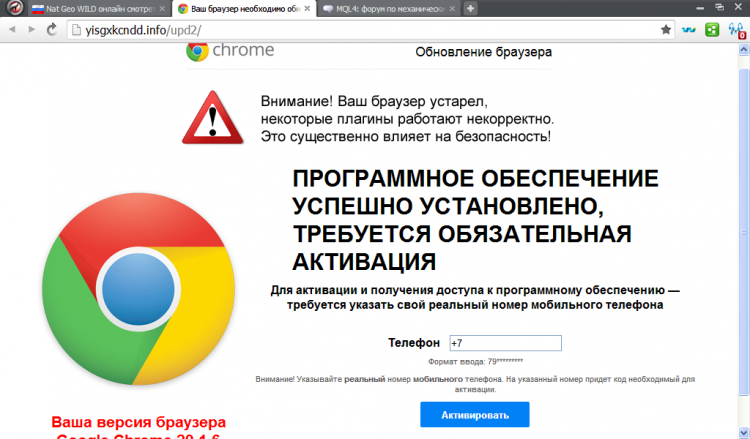Go forward to next page
The height and width of the screenshot is (439, 750).
(32, 30)
